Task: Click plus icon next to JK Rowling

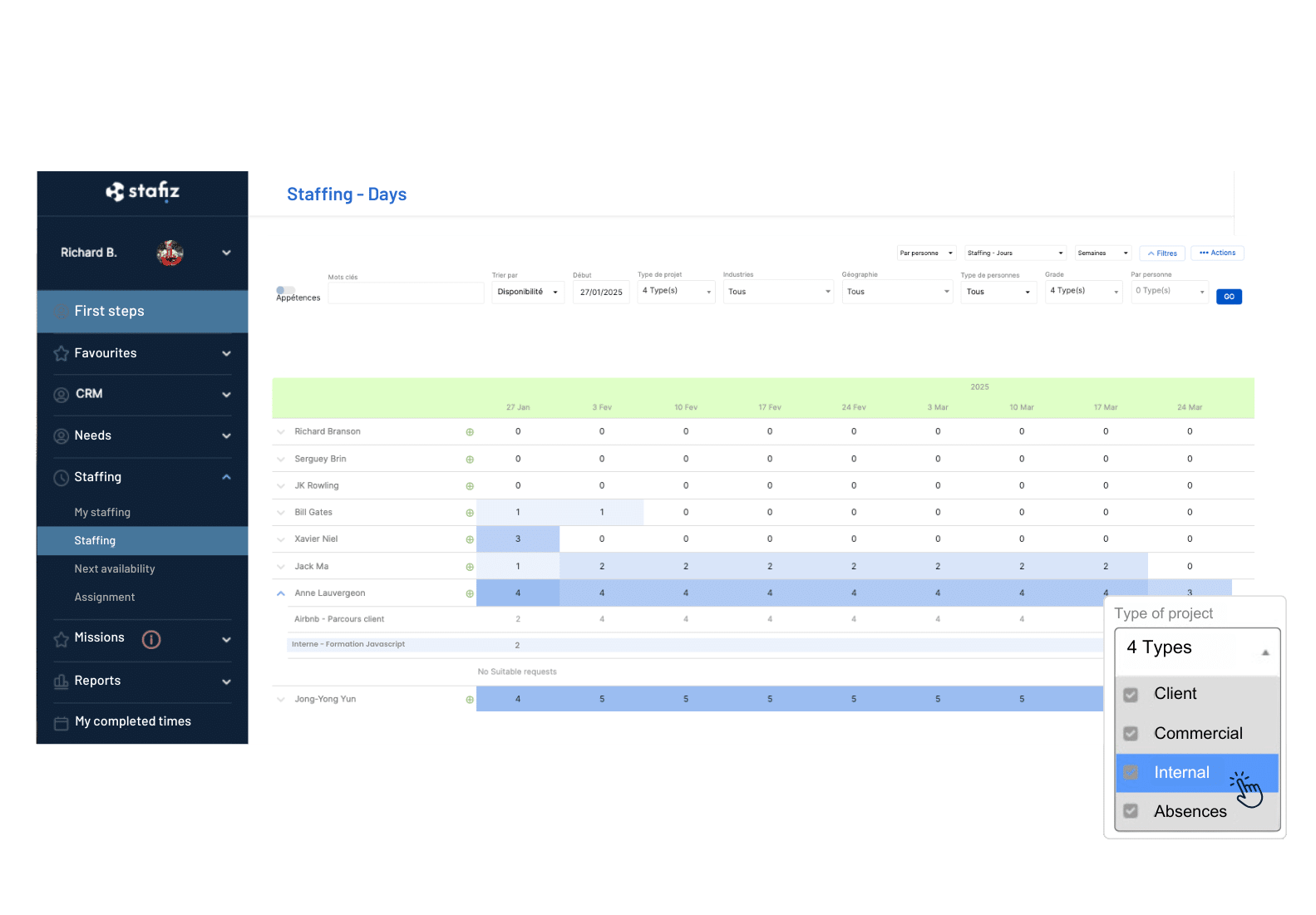Action: (470, 486)
